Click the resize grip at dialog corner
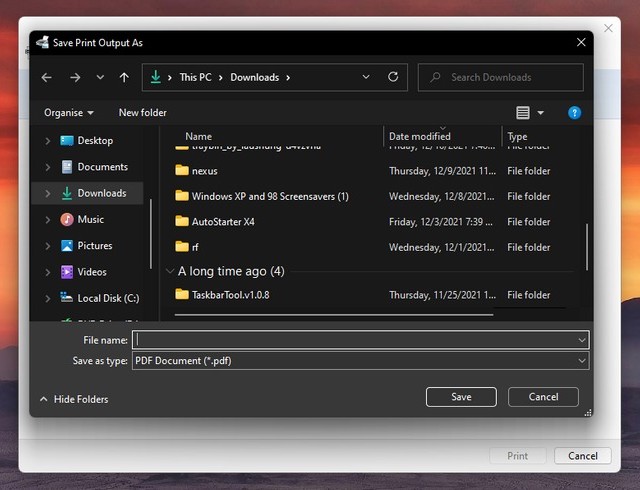 (588, 413)
